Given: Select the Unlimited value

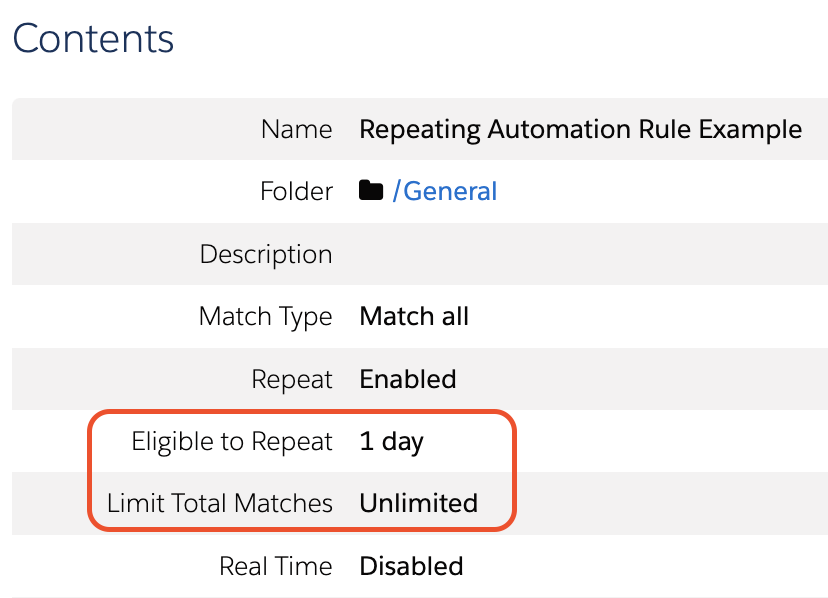Looking at the screenshot, I should point(418,503).
